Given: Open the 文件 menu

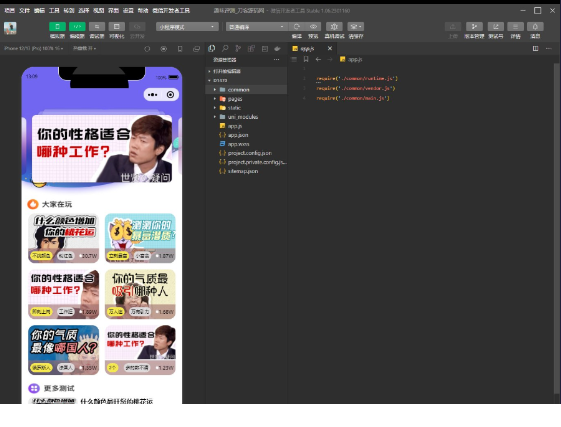Looking at the screenshot, I should (x=24, y=10).
